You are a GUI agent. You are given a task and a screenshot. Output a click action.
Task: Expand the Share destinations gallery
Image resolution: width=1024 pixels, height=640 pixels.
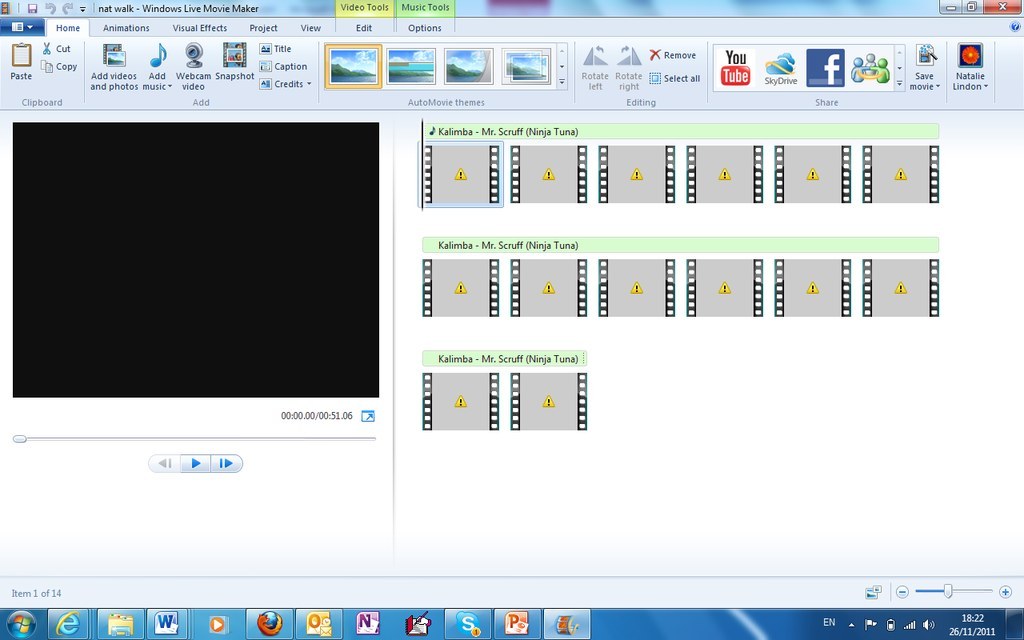pyautogui.click(x=899, y=83)
